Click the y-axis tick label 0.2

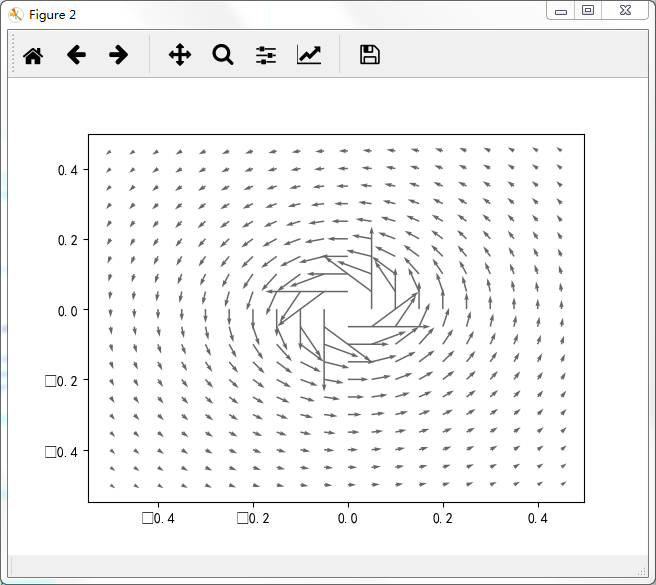pos(68,240)
